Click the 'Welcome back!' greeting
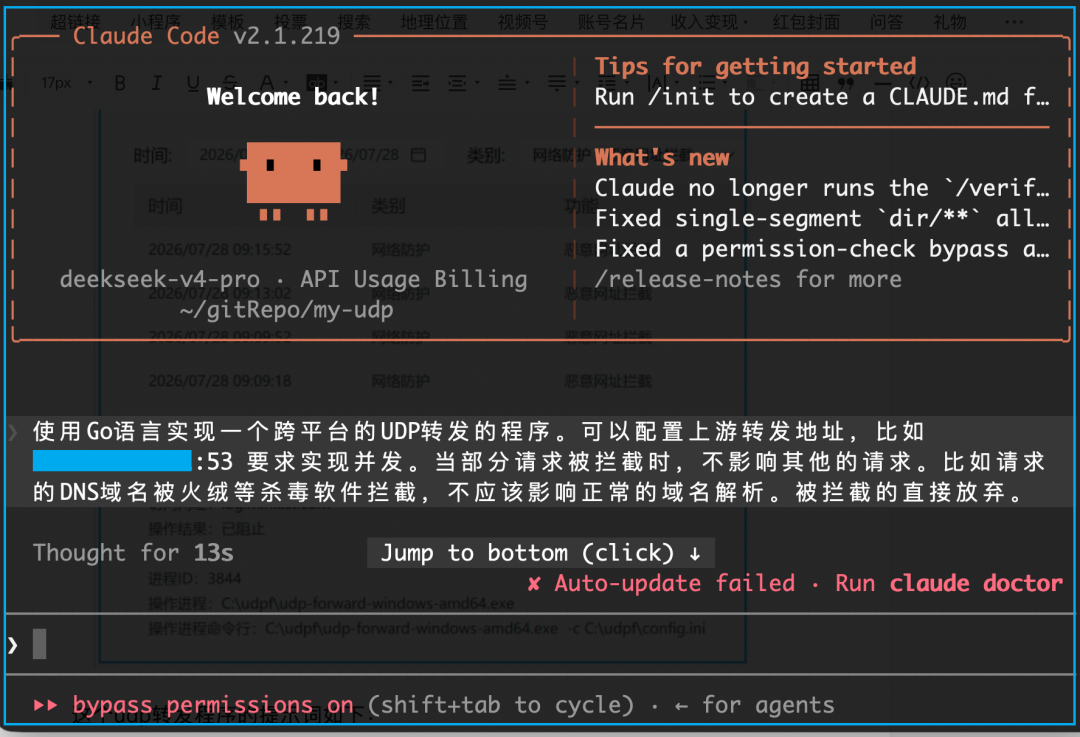The width and height of the screenshot is (1080, 737). (293, 97)
